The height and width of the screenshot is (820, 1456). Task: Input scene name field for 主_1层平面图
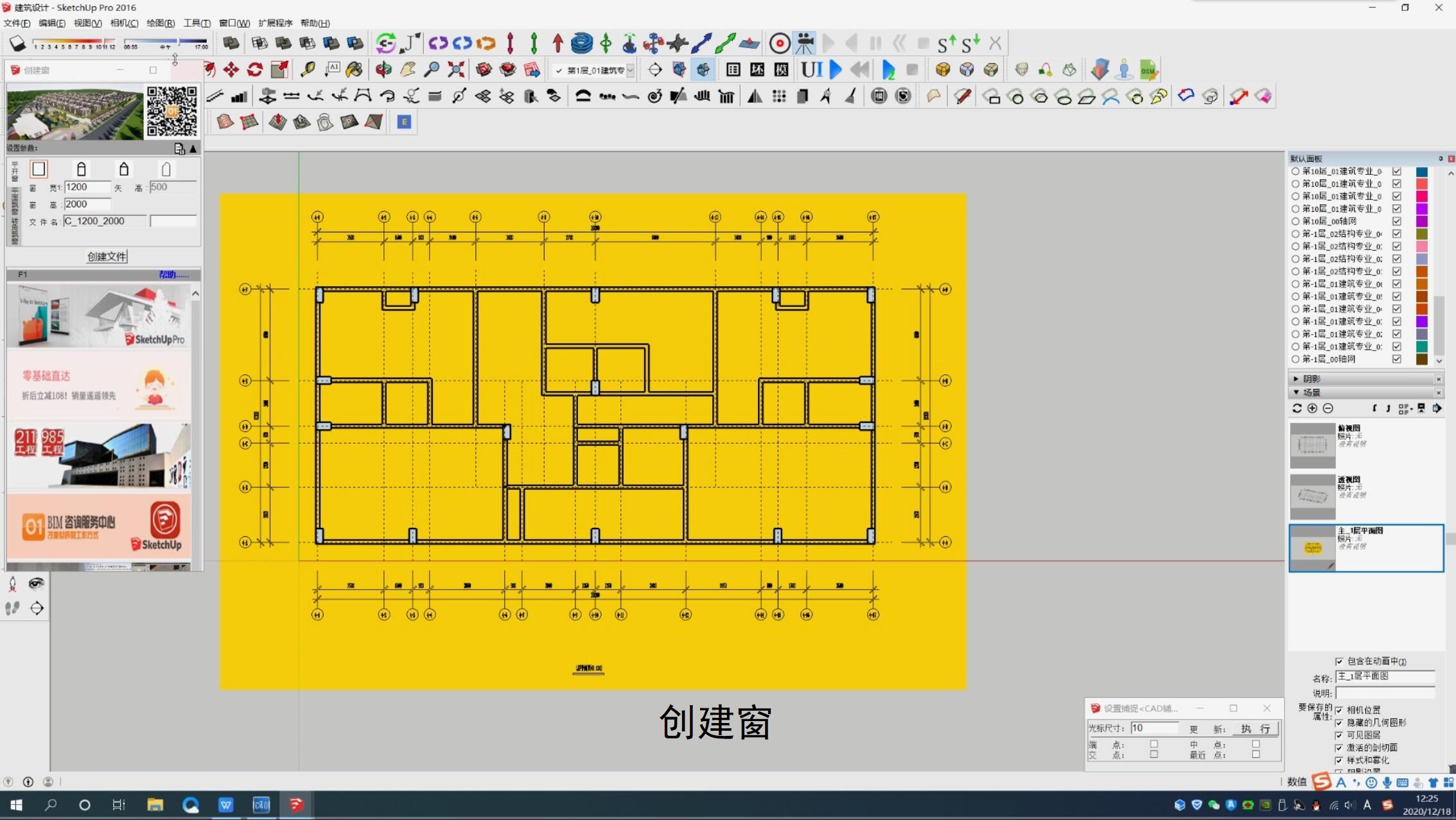[x=1391, y=676]
